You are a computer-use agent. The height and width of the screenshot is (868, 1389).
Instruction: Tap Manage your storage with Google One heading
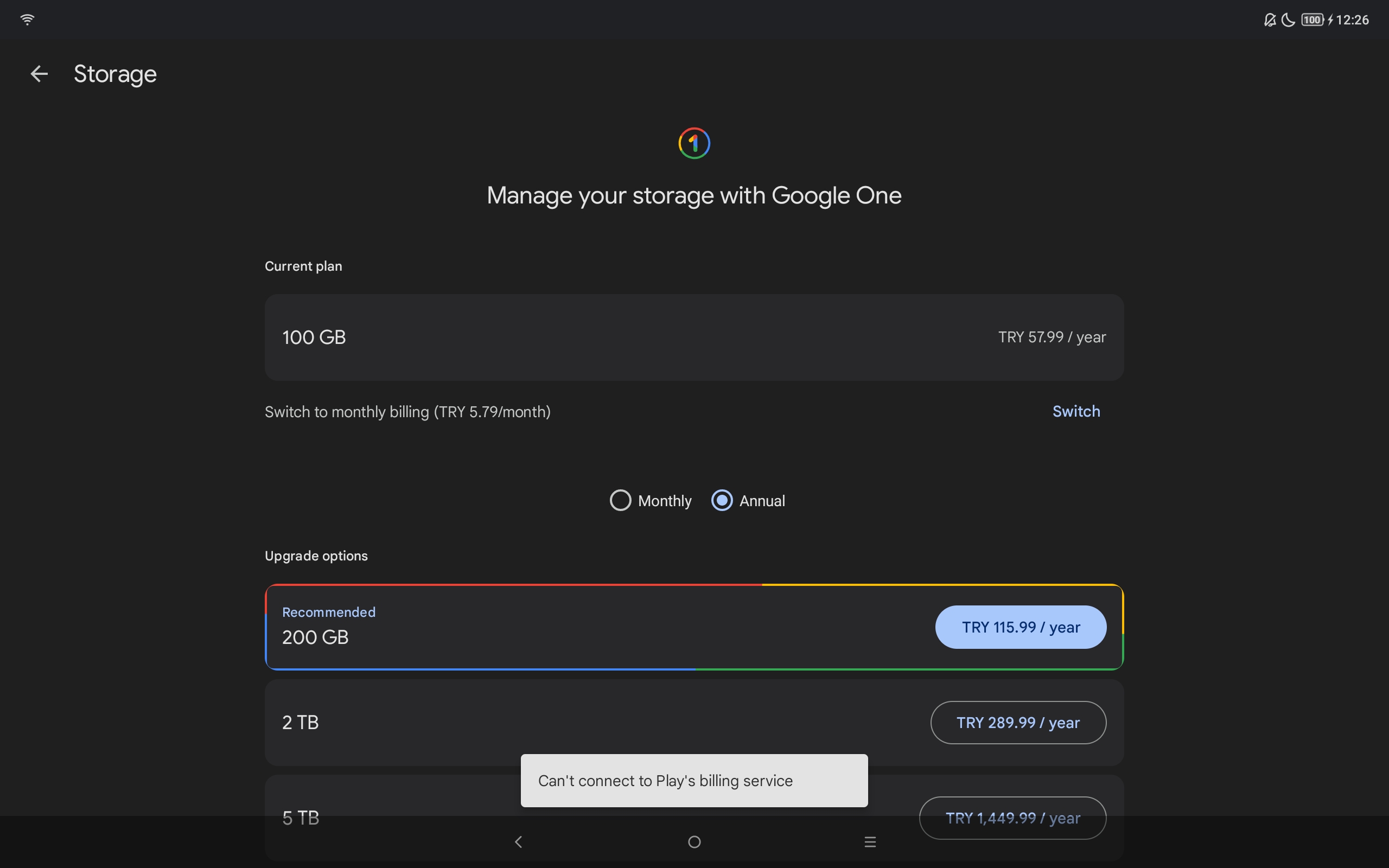[x=694, y=196]
